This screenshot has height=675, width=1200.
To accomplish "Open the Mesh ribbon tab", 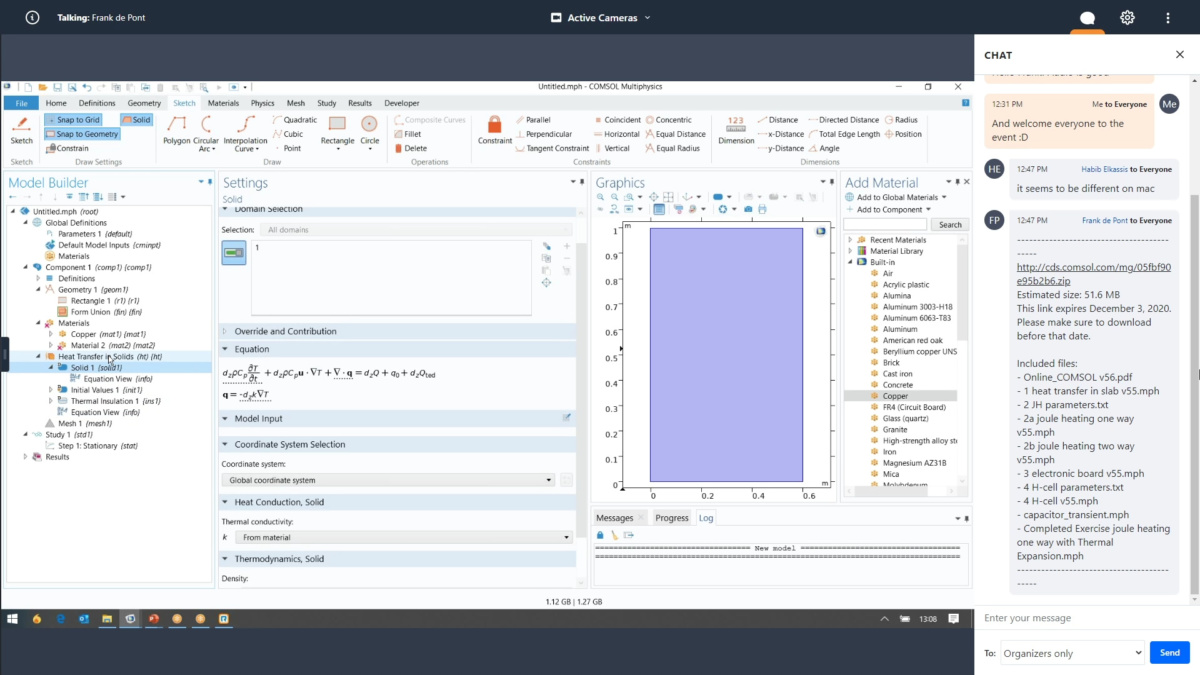I will (296, 103).
